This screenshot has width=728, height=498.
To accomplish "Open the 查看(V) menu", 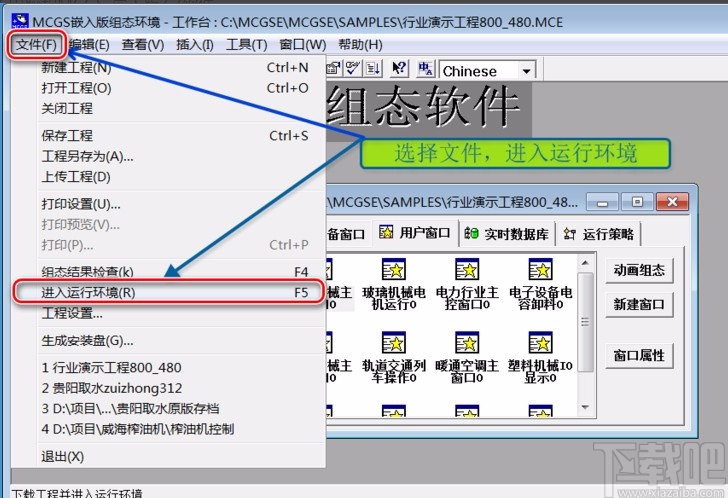I will pos(143,45).
